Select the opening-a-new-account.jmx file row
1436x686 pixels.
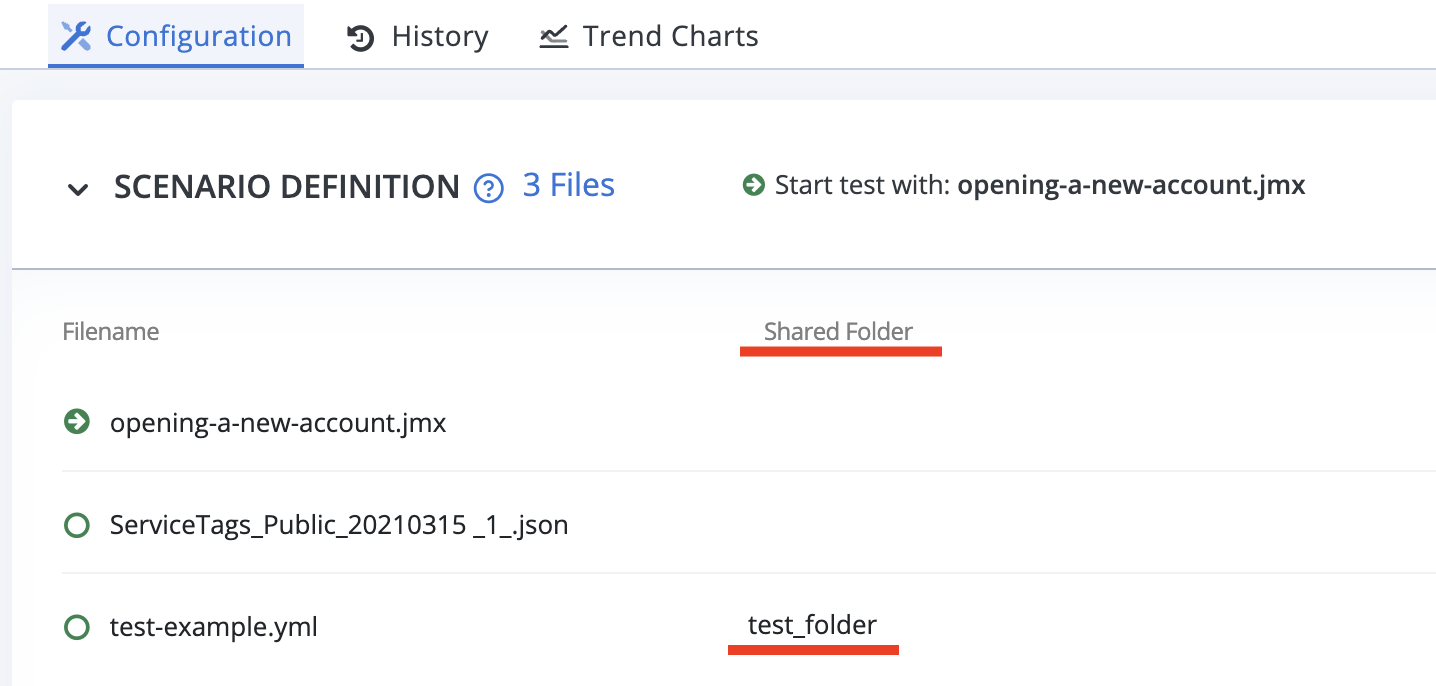(x=749, y=422)
